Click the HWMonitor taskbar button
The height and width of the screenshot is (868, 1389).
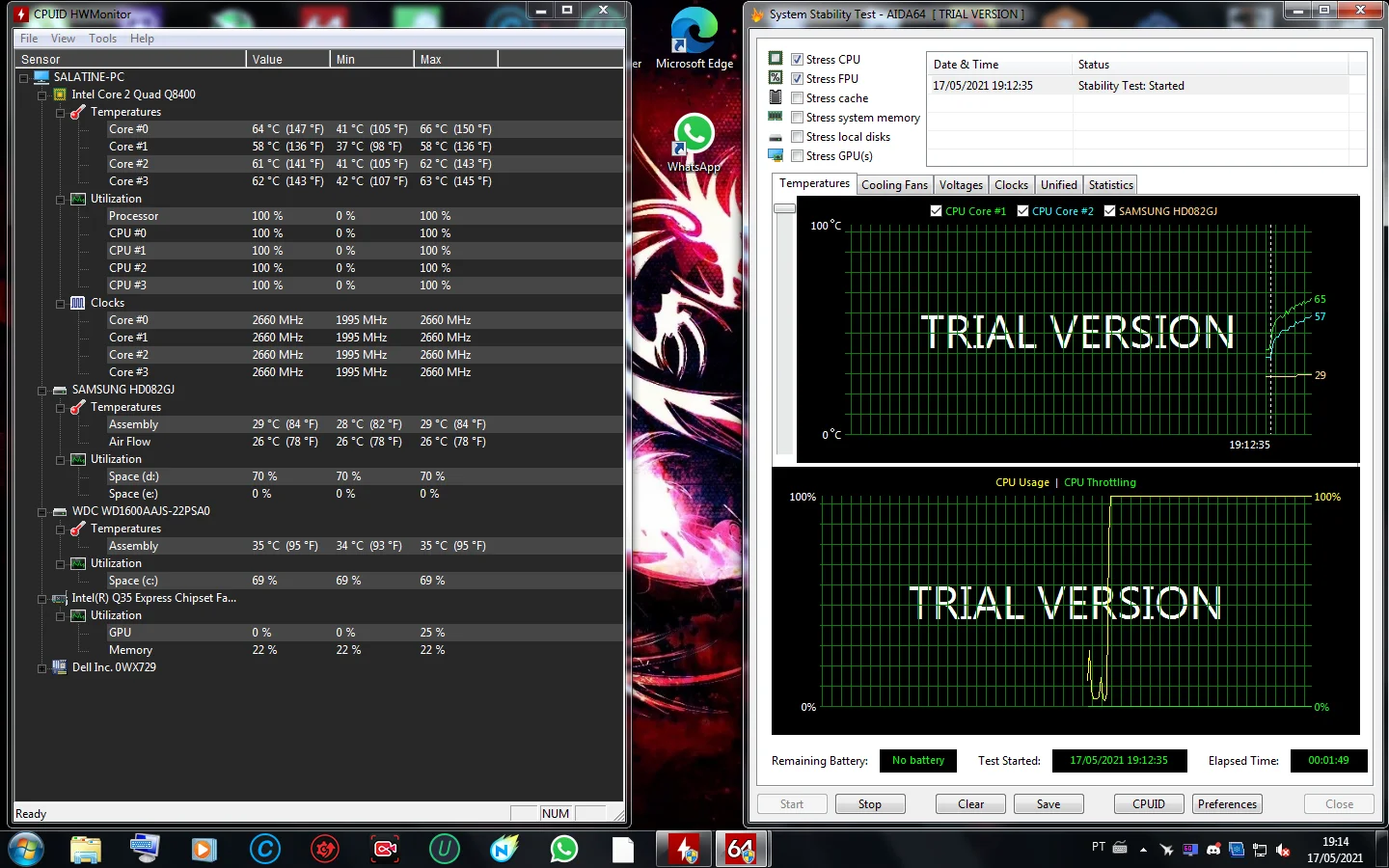686,849
